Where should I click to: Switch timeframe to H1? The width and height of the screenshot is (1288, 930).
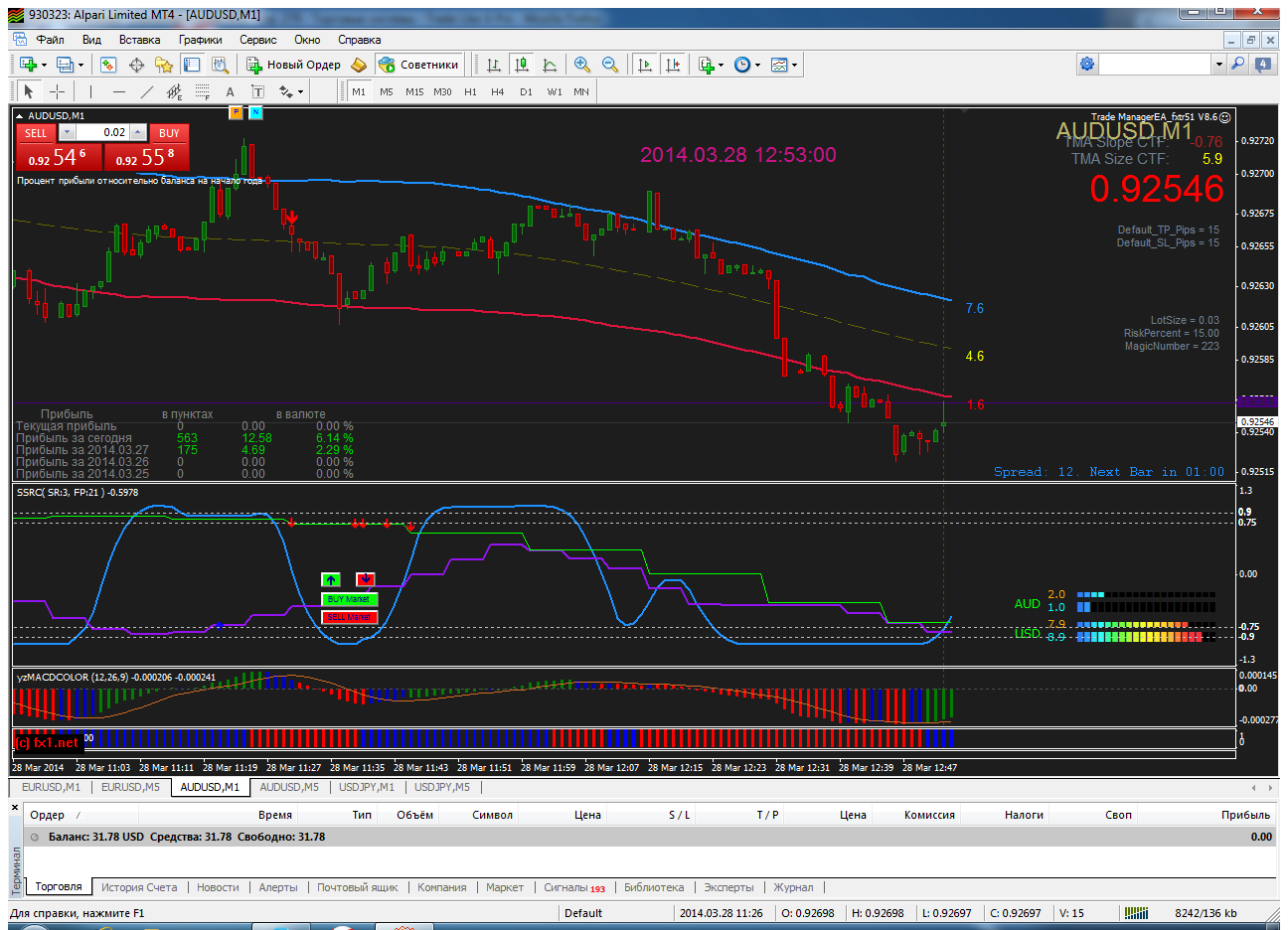point(470,91)
